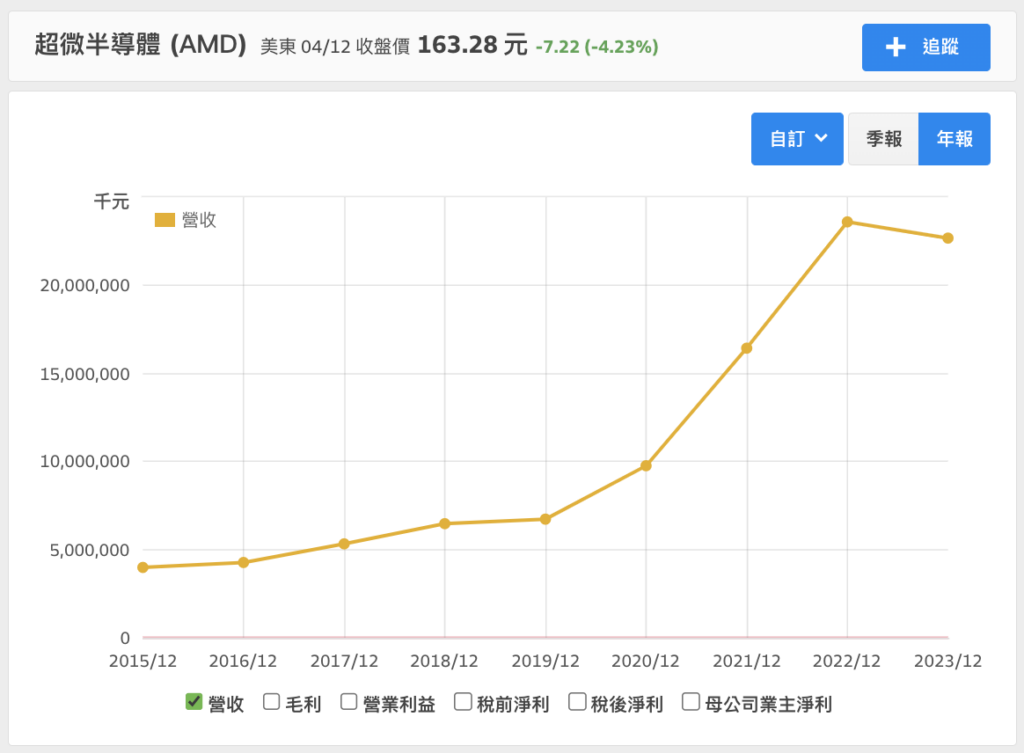This screenshot has width=1024, height=753.
Task: Click the 15,000,000 y-axis label
Action: coord(85,374)
